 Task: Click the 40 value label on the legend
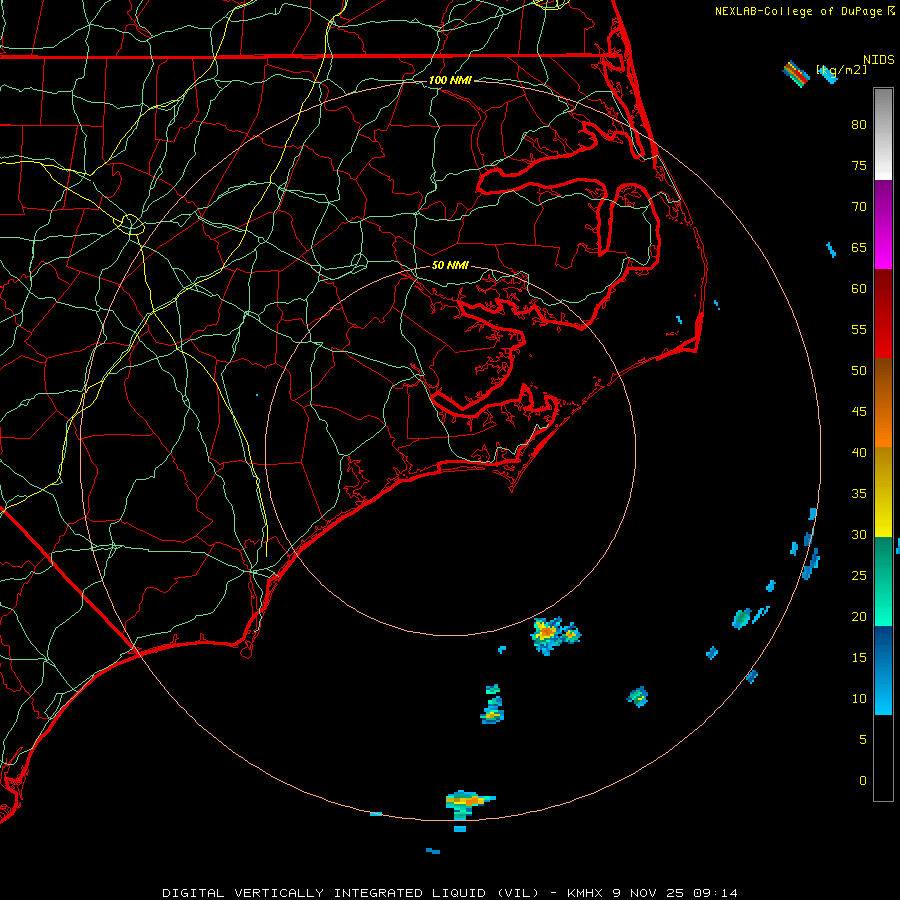pos(859,453)
